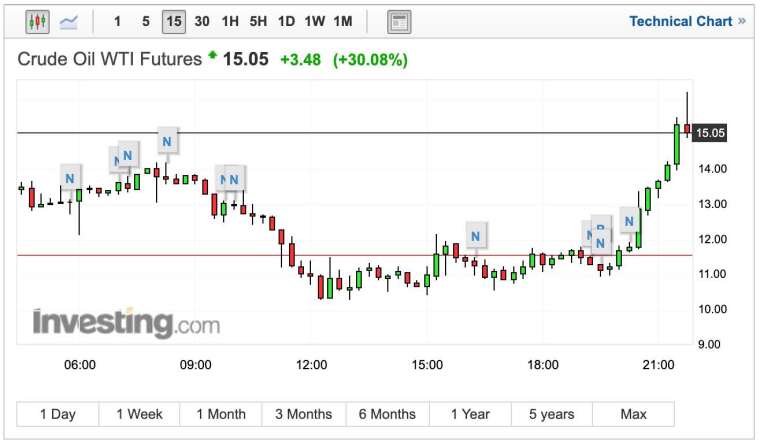Select the 1M interval
Screen dimensions: 760x446
(x=343, y=22)
